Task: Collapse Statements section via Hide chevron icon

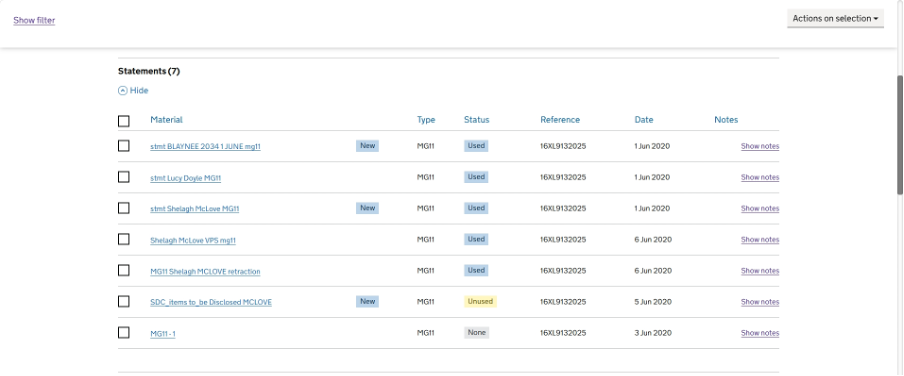Action: coord(122,91)
